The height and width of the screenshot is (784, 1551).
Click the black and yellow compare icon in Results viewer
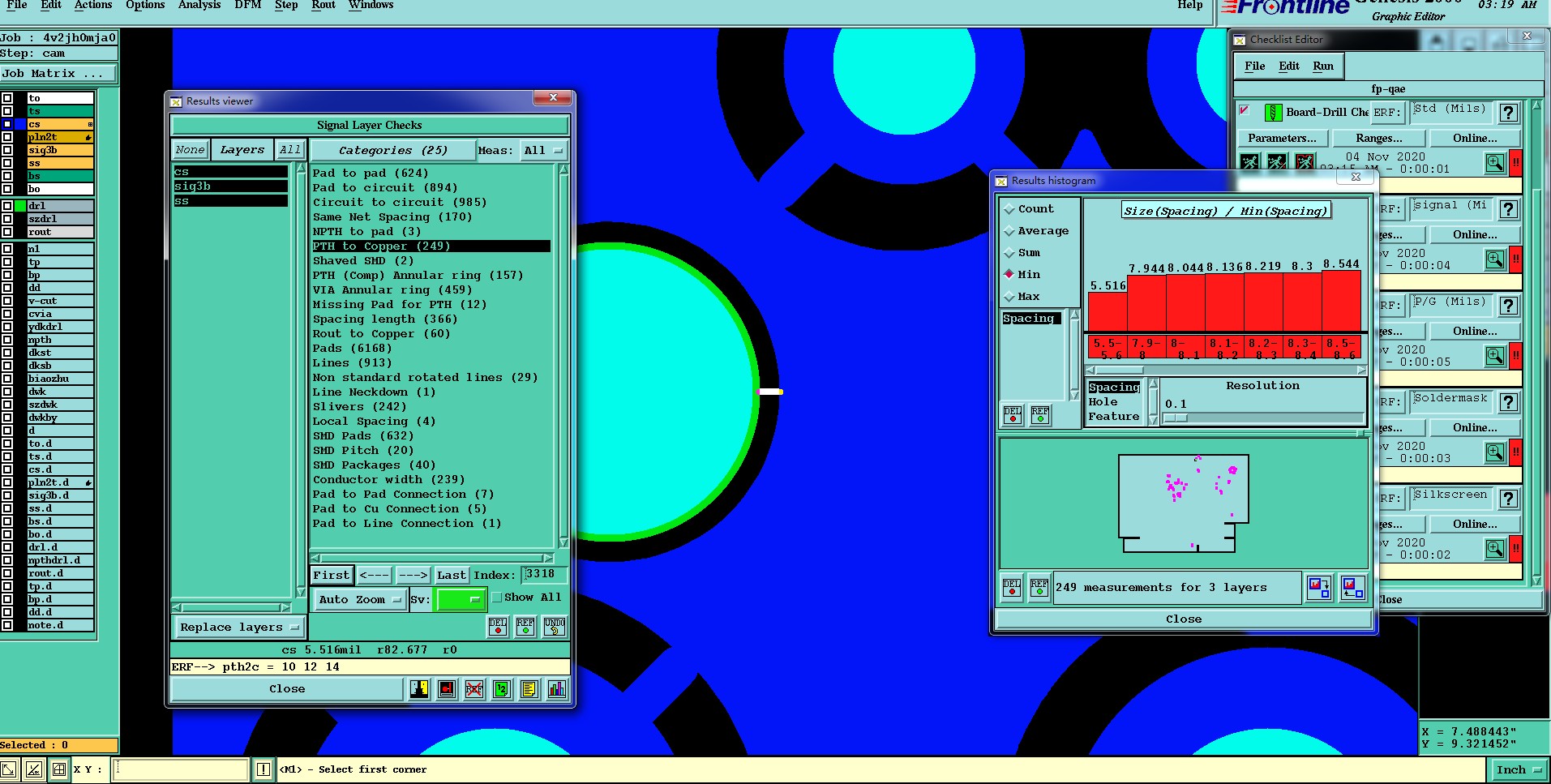[419, 689]
